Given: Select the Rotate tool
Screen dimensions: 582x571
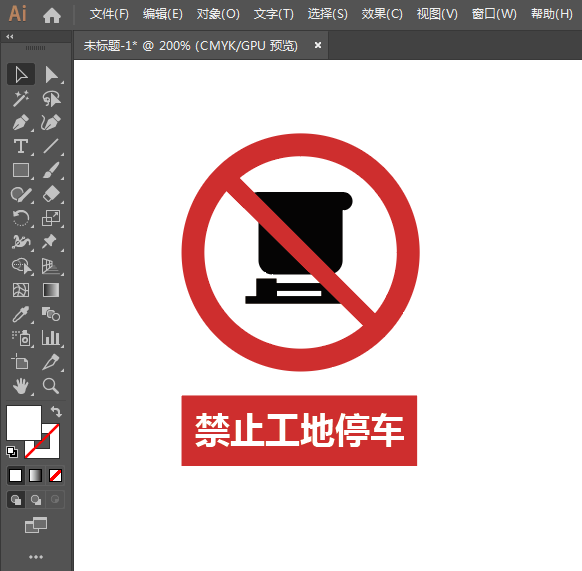Looking at the screenshot, I should pos(21,218).
